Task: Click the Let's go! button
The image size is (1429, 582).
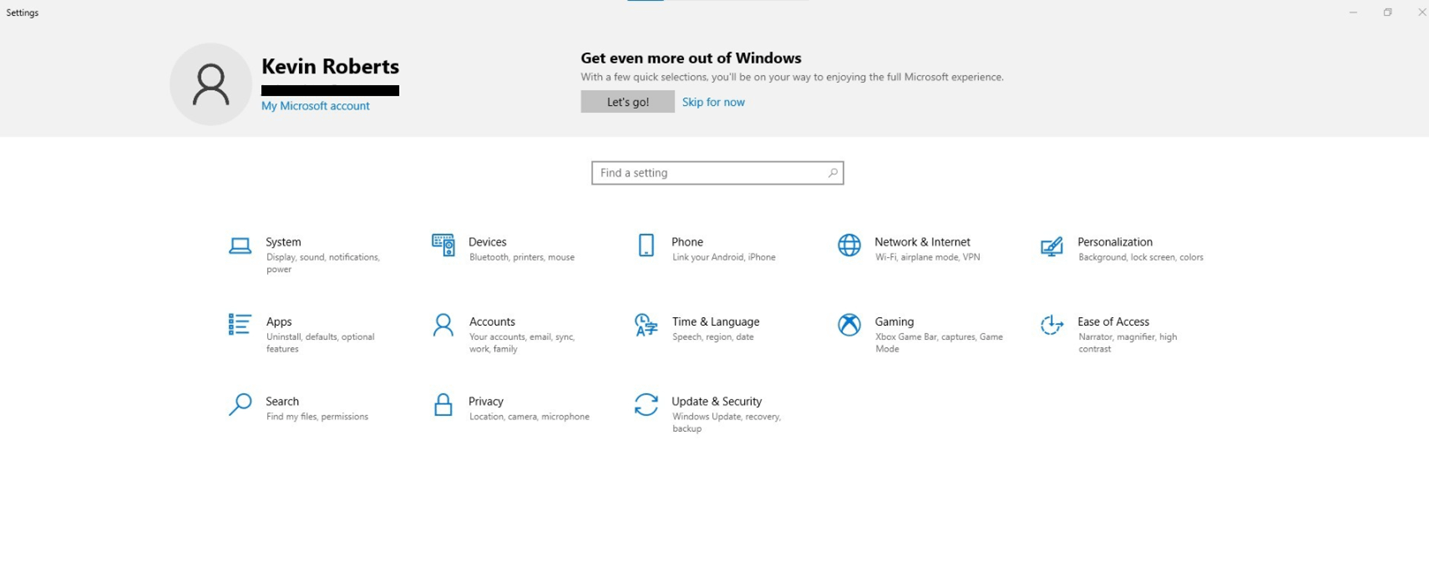Action: pos(628,102)
